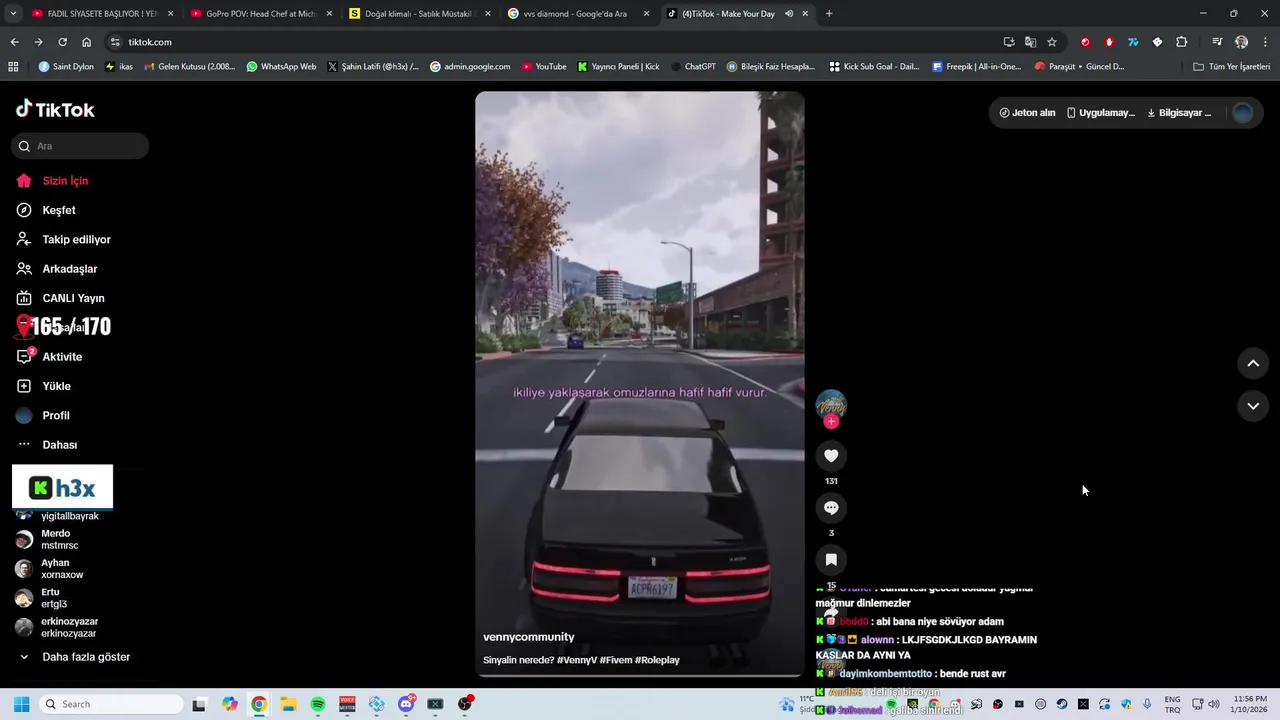Image resolution: width=1280 pixels, height=720 pixels.
Task: Open the vennycommunity creator avatar
Action: (x=831, y=404)
